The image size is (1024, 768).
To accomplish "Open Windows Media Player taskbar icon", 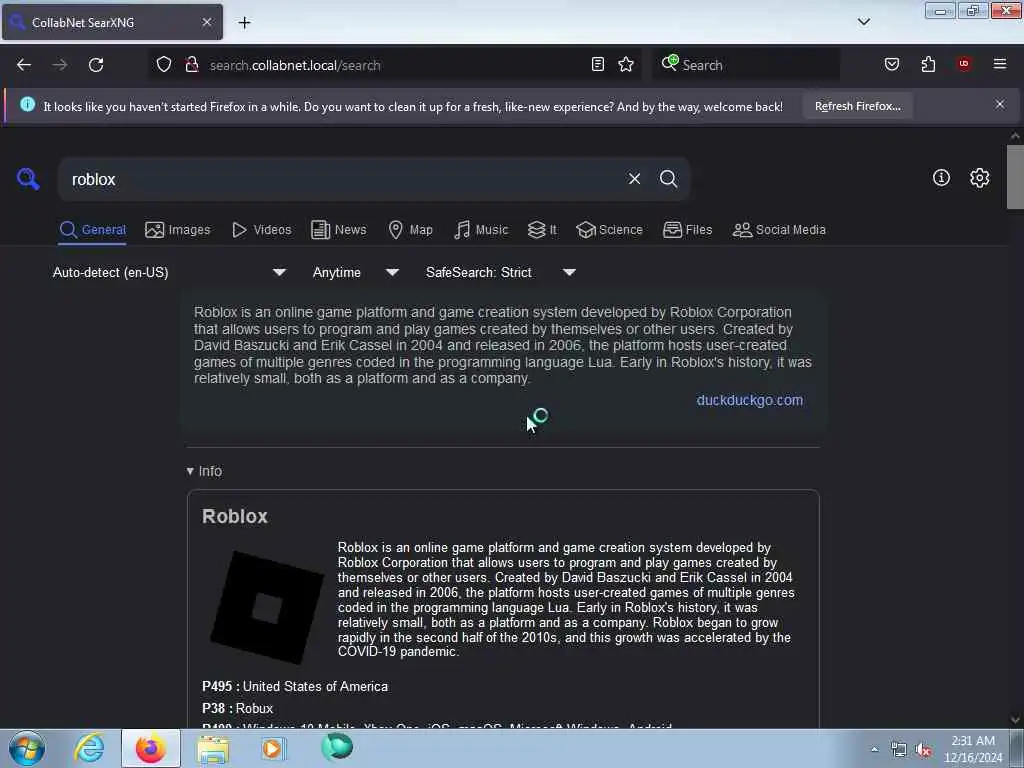I will tap(273, 748).
